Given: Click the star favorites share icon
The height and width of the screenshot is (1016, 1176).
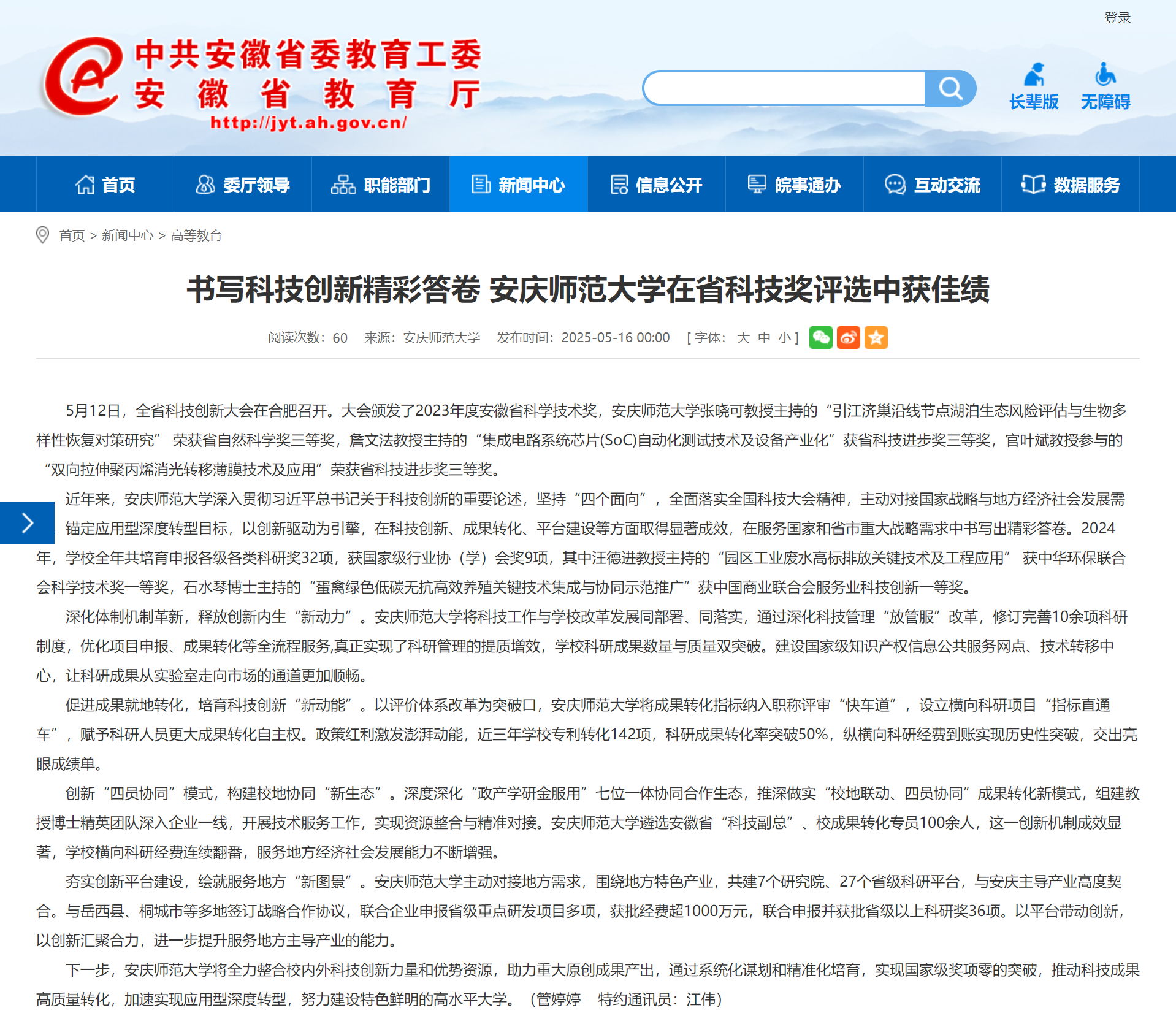Looking at the screenshot, I should (876, 338).
